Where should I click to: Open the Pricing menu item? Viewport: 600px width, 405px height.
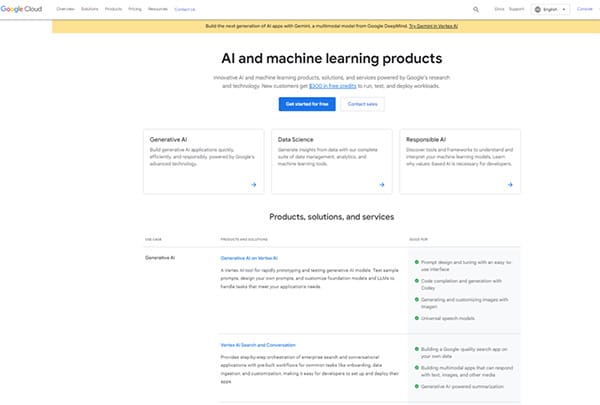coord(135,9)
